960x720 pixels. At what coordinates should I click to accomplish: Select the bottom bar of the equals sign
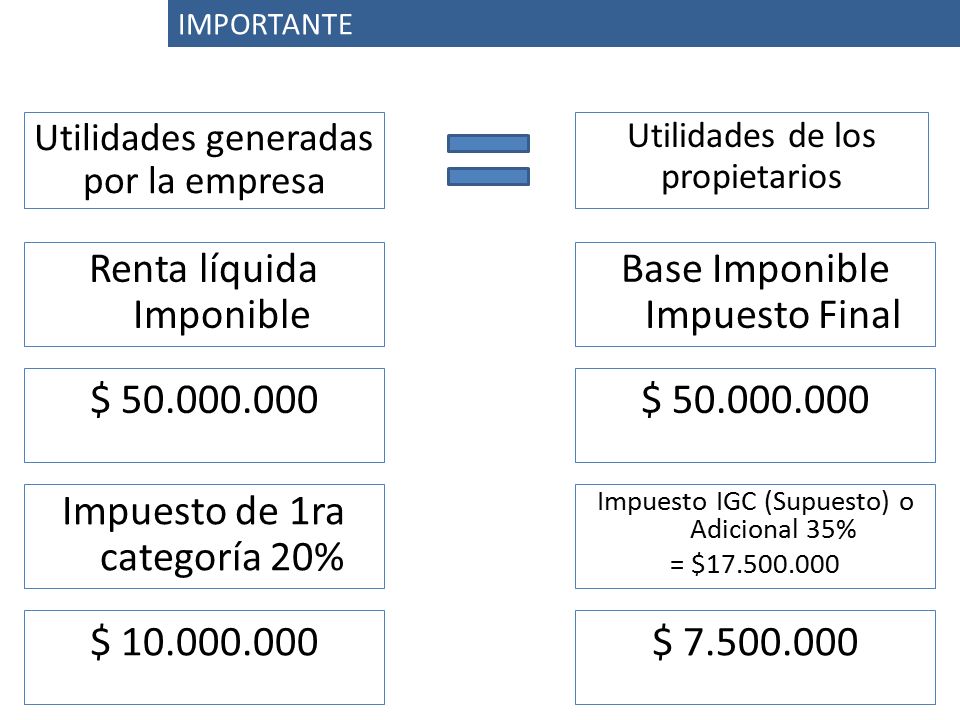point(488,176)
